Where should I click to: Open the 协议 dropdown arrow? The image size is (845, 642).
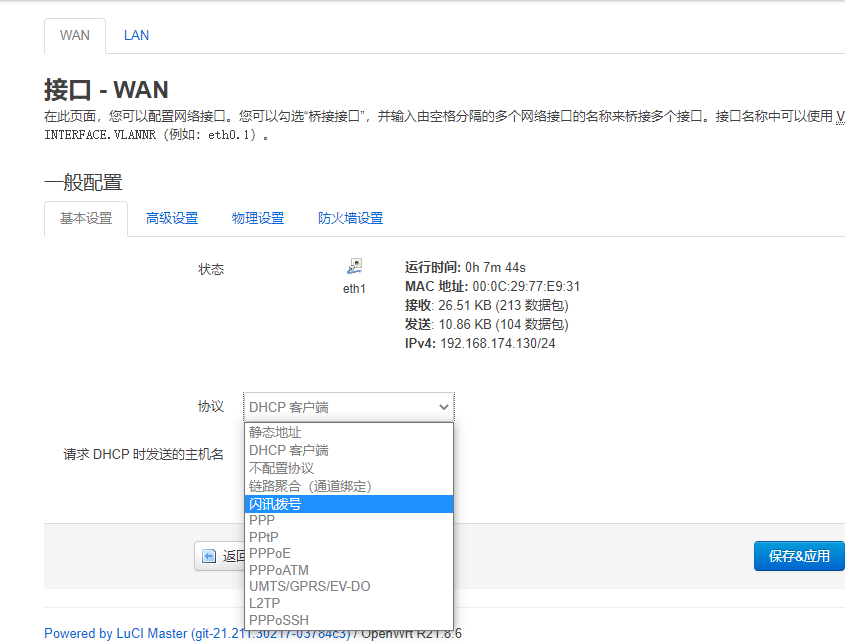click(x=443, y=407)
